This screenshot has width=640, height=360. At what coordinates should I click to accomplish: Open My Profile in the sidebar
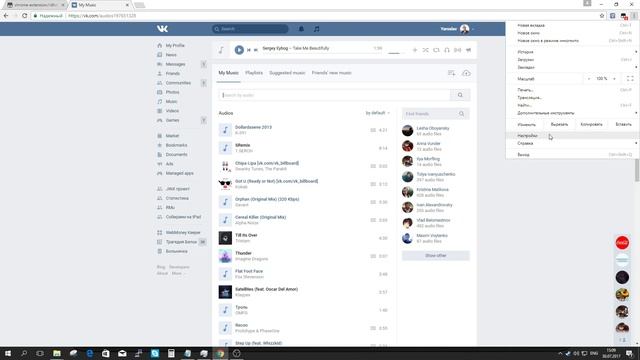tap(175, 45)
